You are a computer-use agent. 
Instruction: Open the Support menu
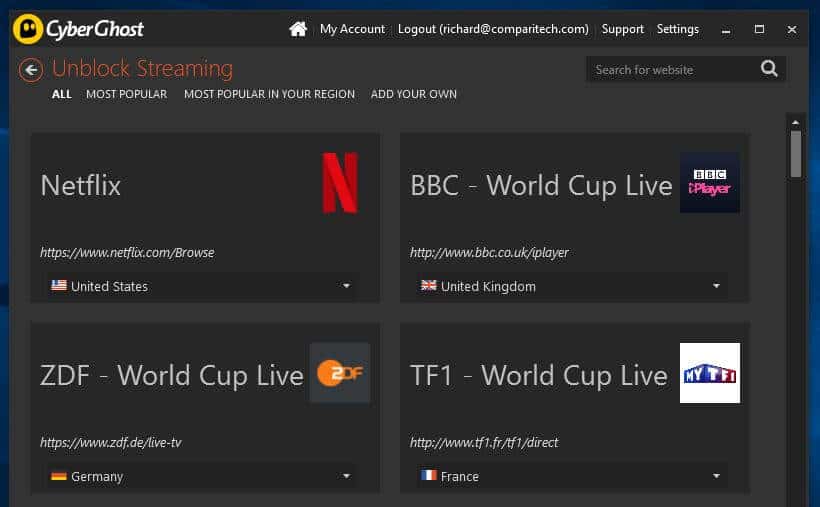[622, 29]
